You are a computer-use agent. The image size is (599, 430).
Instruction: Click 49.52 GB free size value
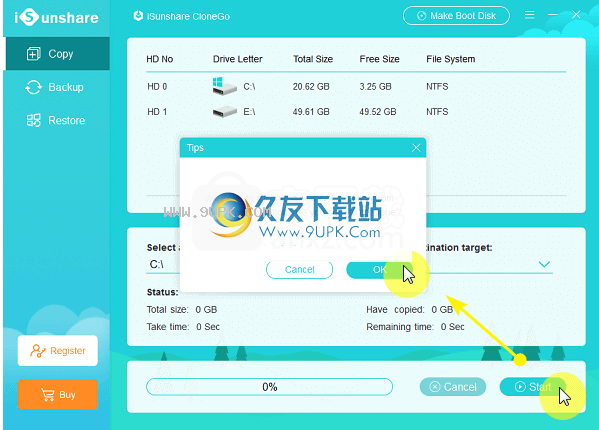(x=377, y=112)
